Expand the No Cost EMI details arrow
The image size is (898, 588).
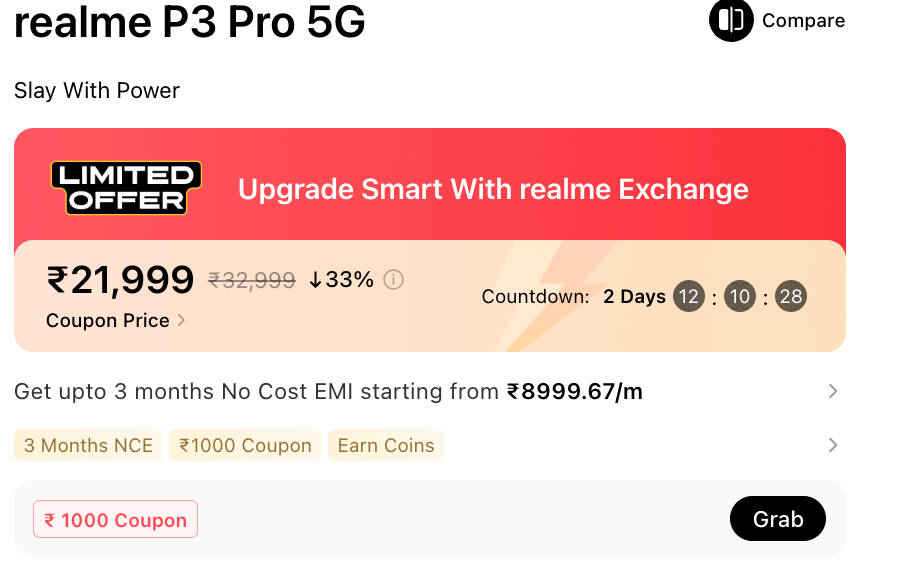[x=833, y=391]
